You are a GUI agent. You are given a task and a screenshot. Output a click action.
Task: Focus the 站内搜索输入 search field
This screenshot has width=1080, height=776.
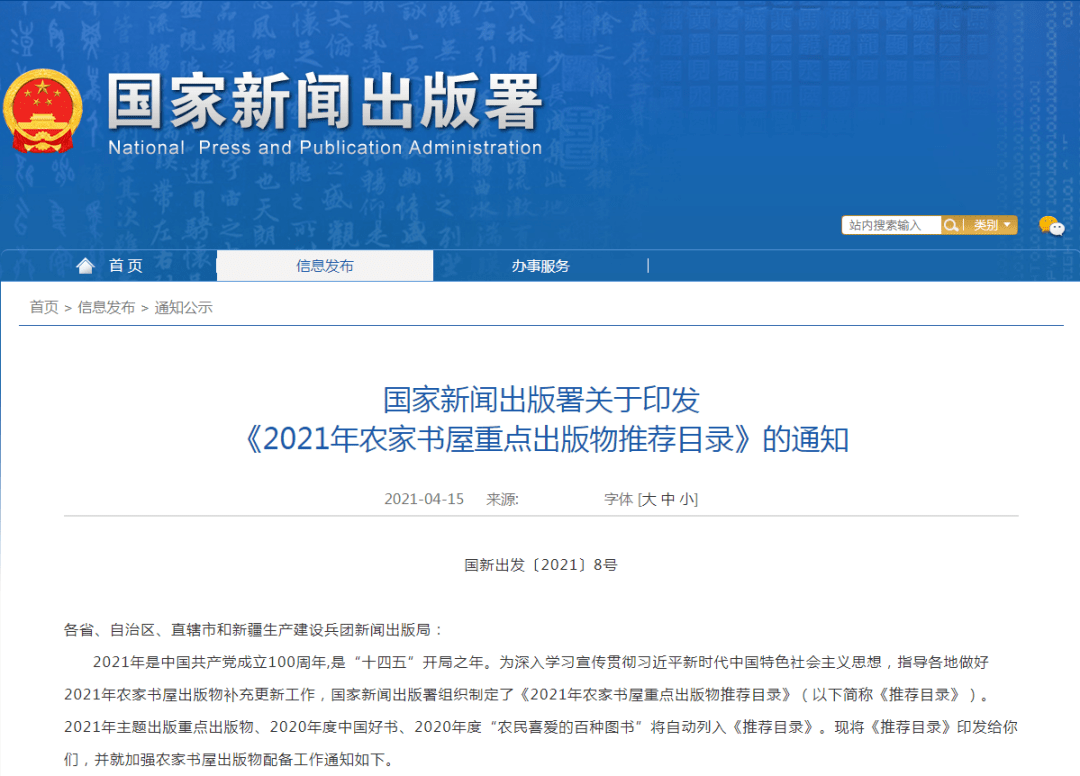point(891,225)
